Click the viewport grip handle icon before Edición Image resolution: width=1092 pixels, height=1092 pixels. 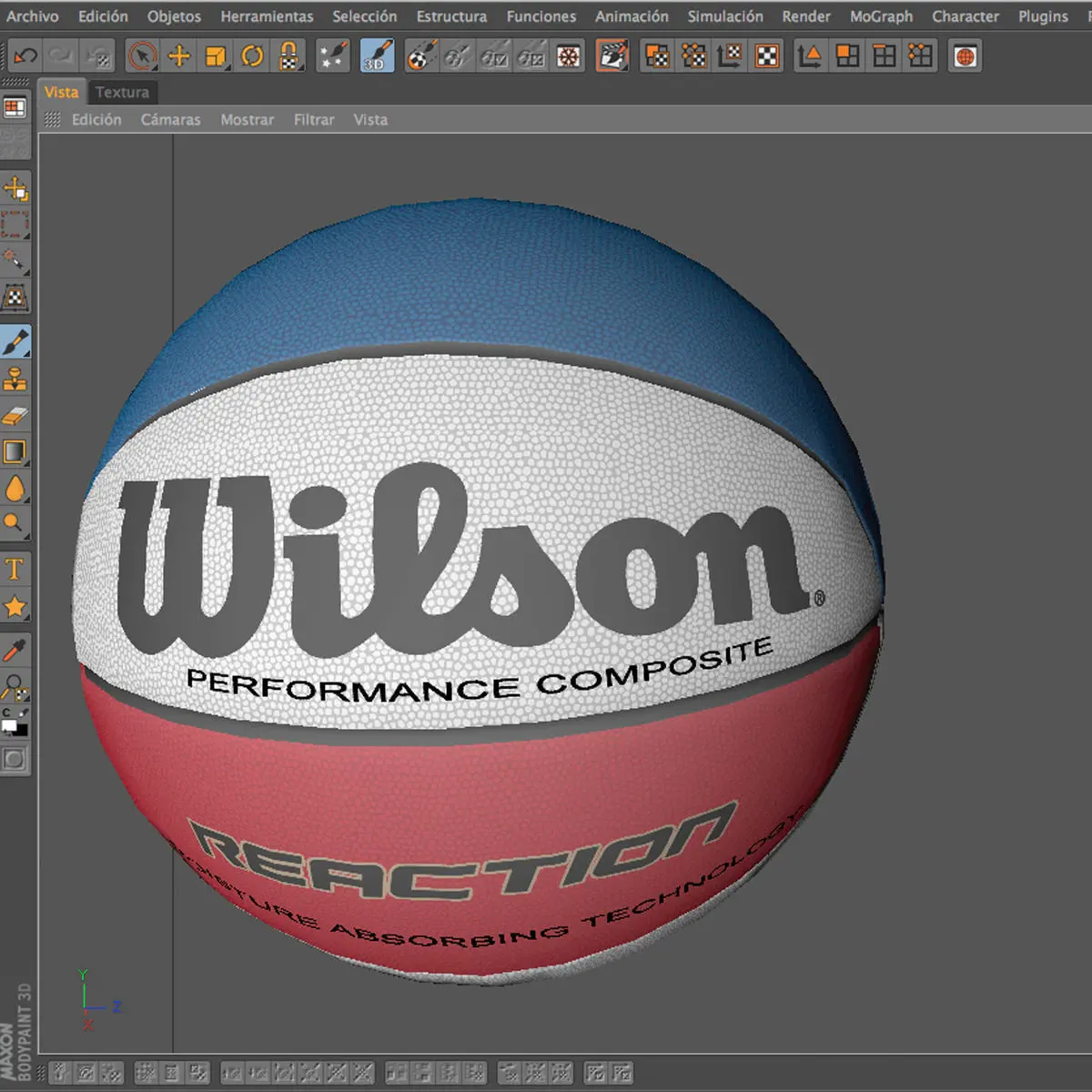coord(53,119)
